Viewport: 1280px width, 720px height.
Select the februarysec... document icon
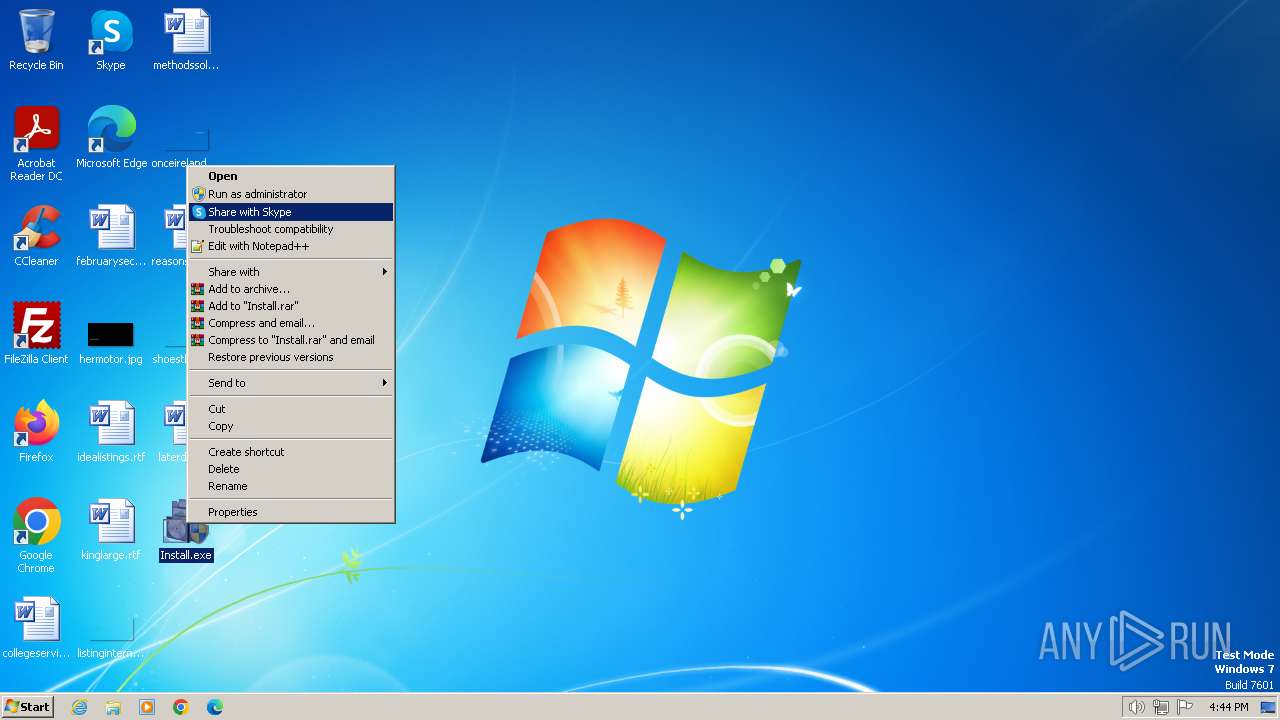(111, 236)
